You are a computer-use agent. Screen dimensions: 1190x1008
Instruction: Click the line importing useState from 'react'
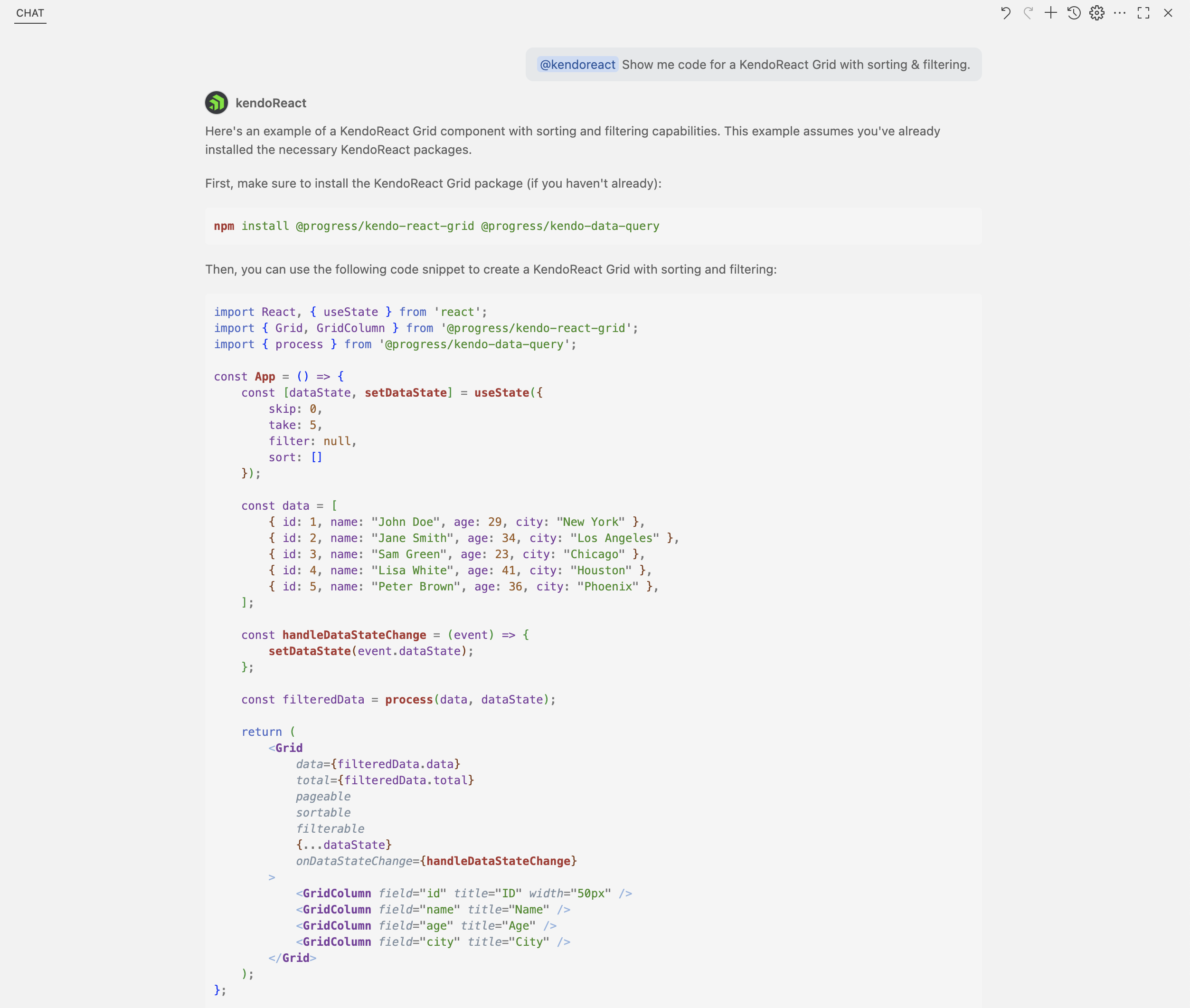pos(350,312)
